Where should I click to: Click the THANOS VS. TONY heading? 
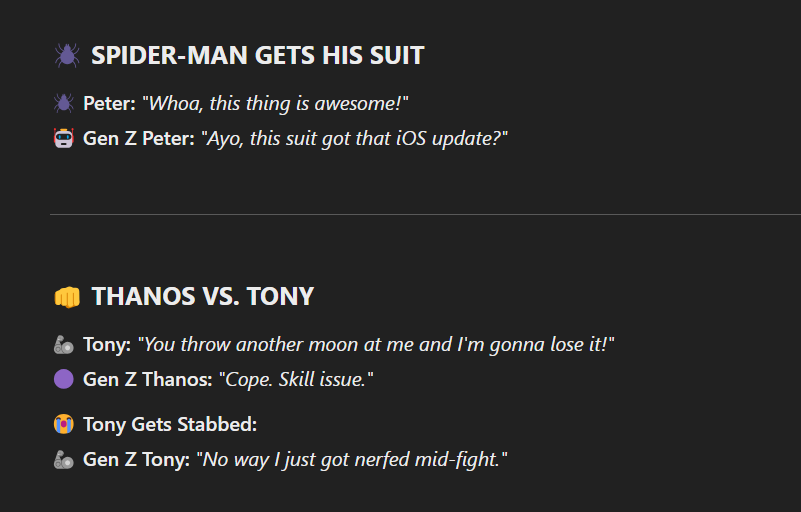(203, 297)
